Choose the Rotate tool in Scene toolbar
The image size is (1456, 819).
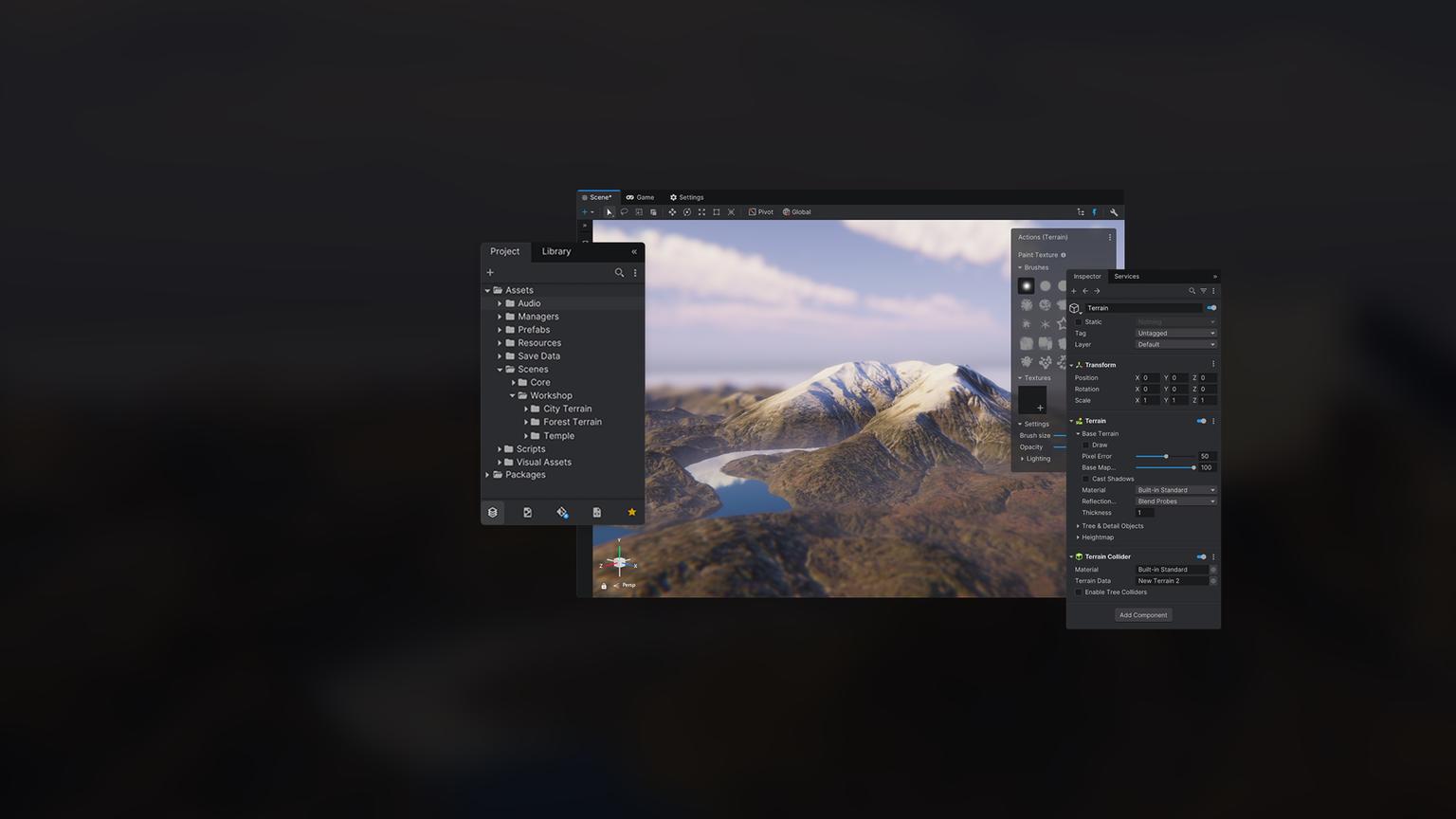pyautogui.click(x=687, y=212)
